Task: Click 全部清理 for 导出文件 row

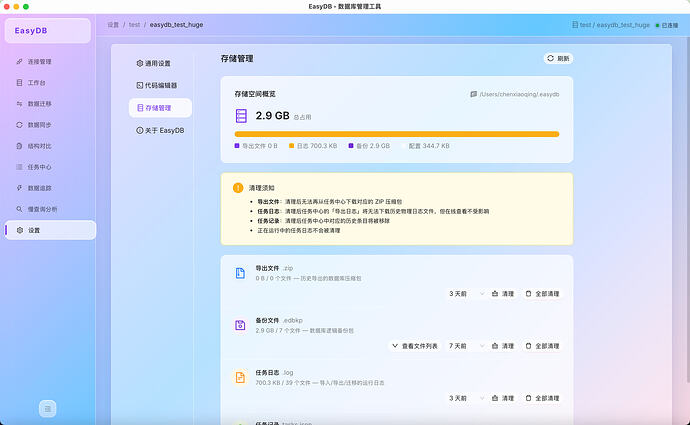Action: click(x=542, y=293)
